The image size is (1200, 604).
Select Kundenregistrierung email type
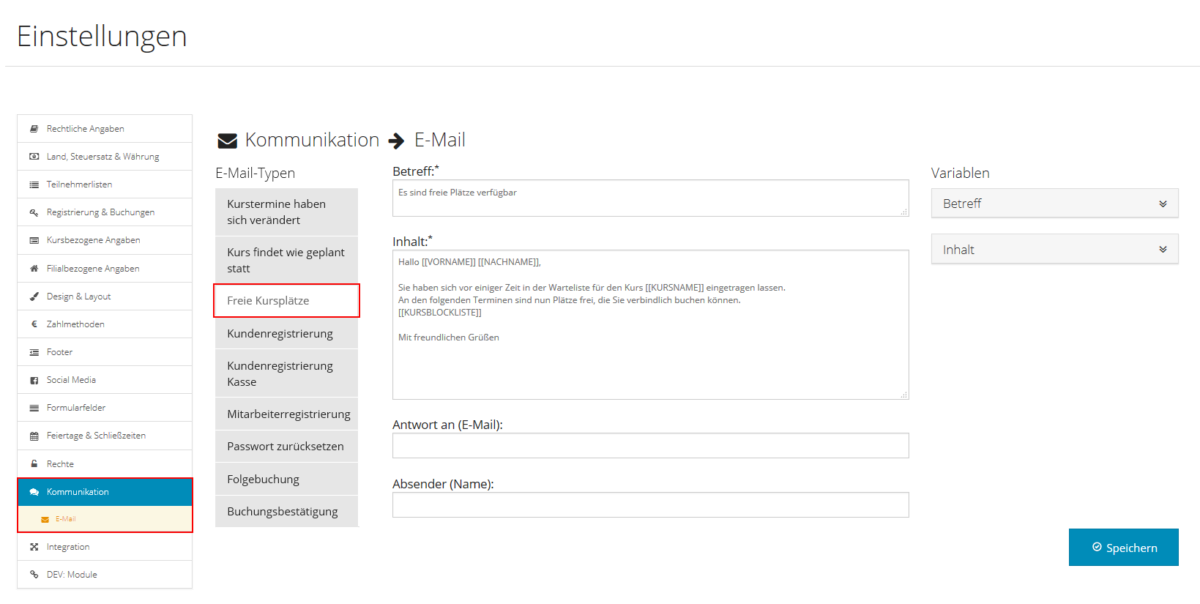tap(286, 334)
